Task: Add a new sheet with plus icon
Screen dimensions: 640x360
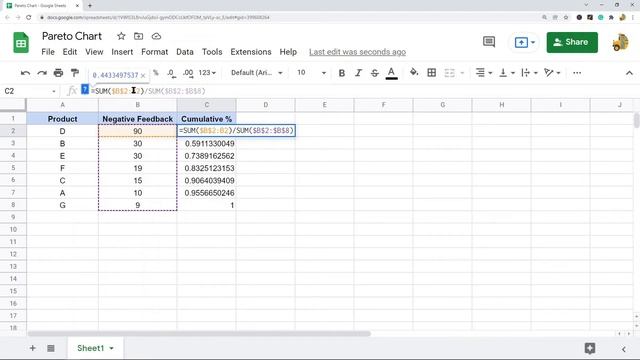Action: 32,348
